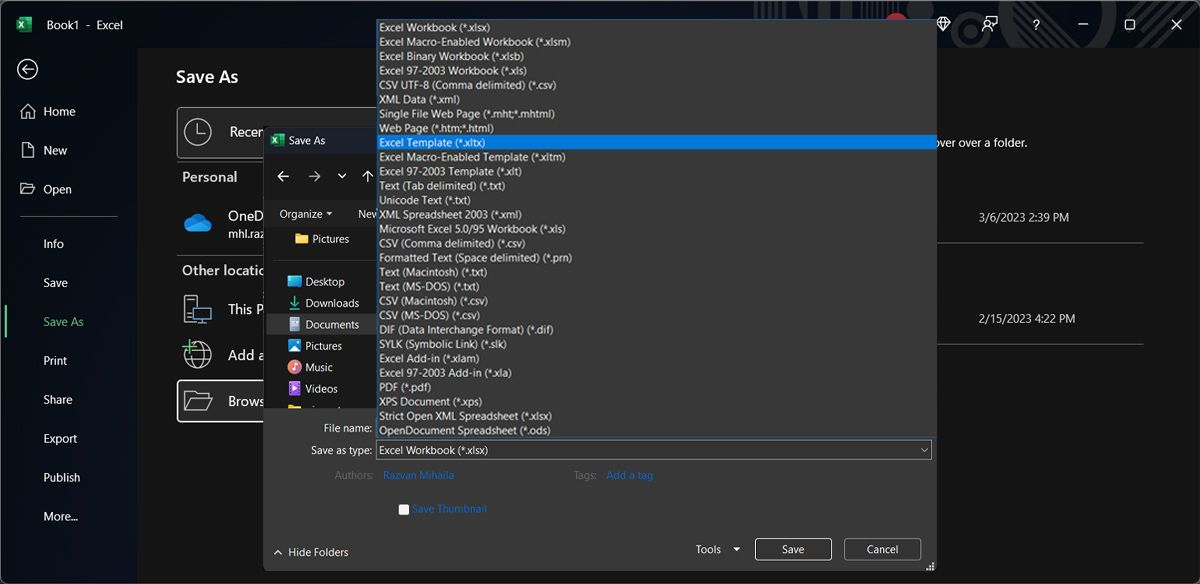Choose XPS Document (*.xps)
1200x584 pixels.
[655, 401]
